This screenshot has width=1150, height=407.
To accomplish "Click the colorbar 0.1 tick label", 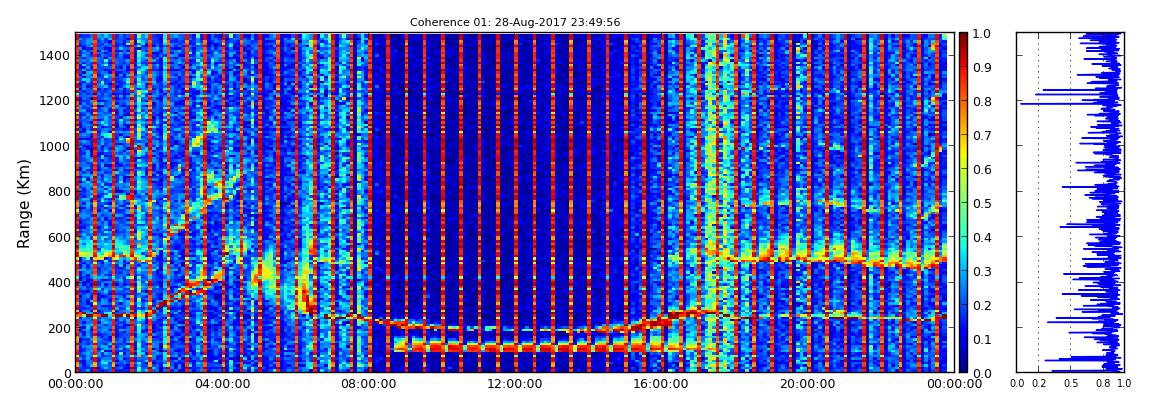I will pyautogui.click(x=983, y=339).
